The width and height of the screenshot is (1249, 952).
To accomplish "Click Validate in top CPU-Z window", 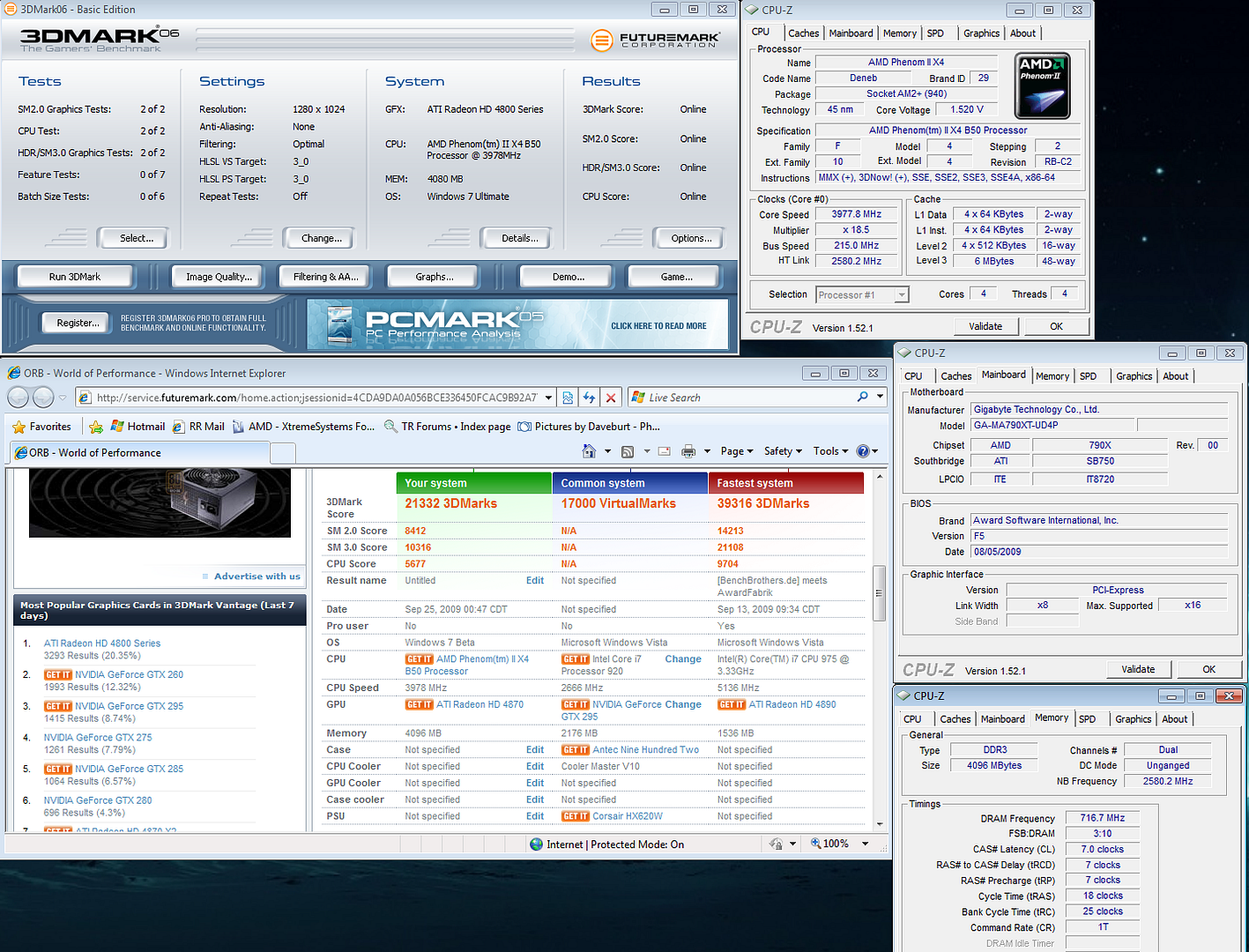I will pyautogui.click(x=985, y=326).
